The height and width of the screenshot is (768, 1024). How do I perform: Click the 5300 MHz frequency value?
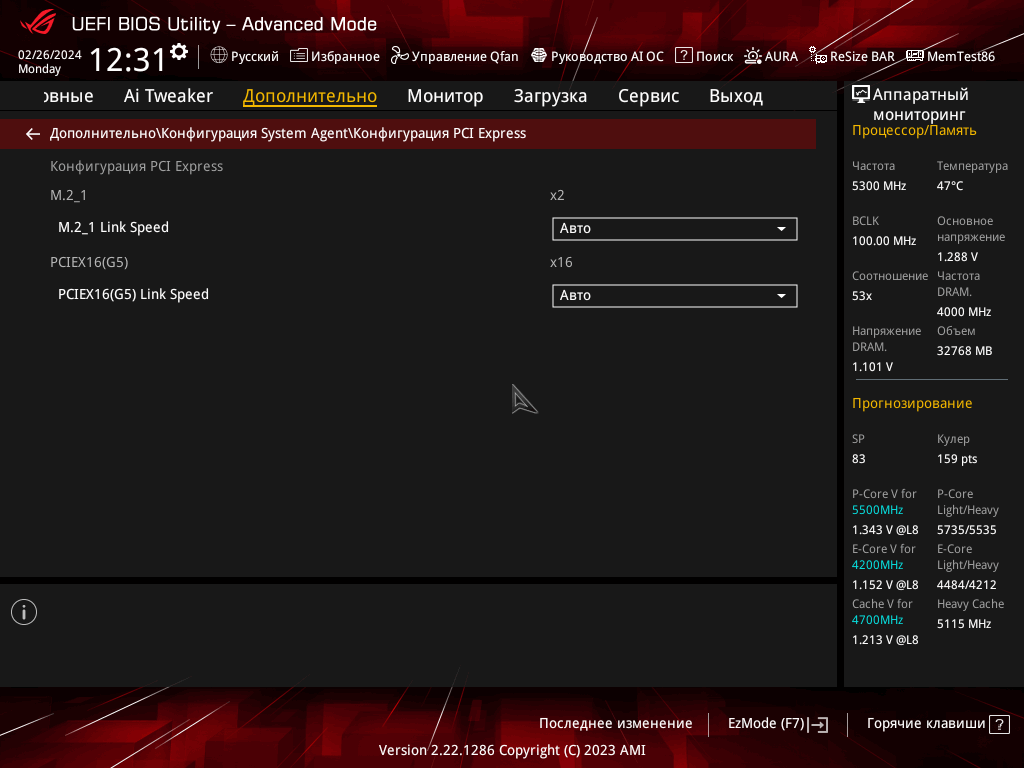click(879, 186)
